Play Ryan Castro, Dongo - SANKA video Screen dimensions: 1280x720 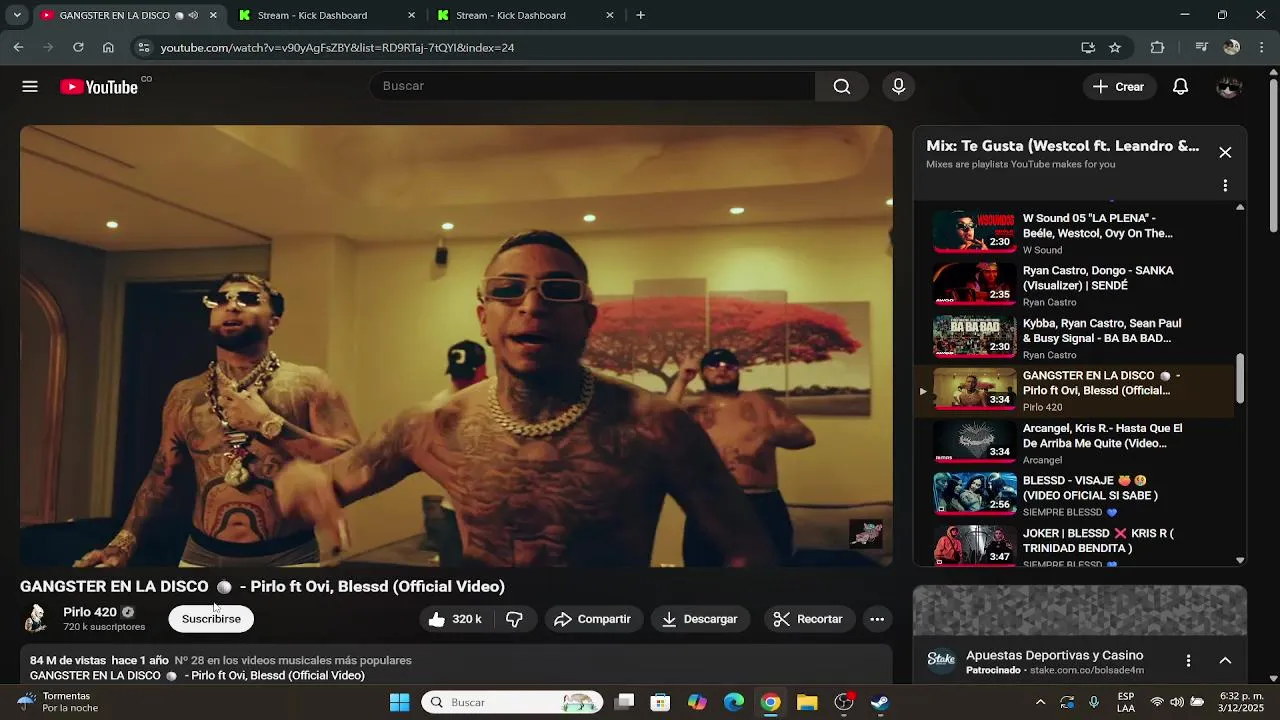(x=1075, y=286)
